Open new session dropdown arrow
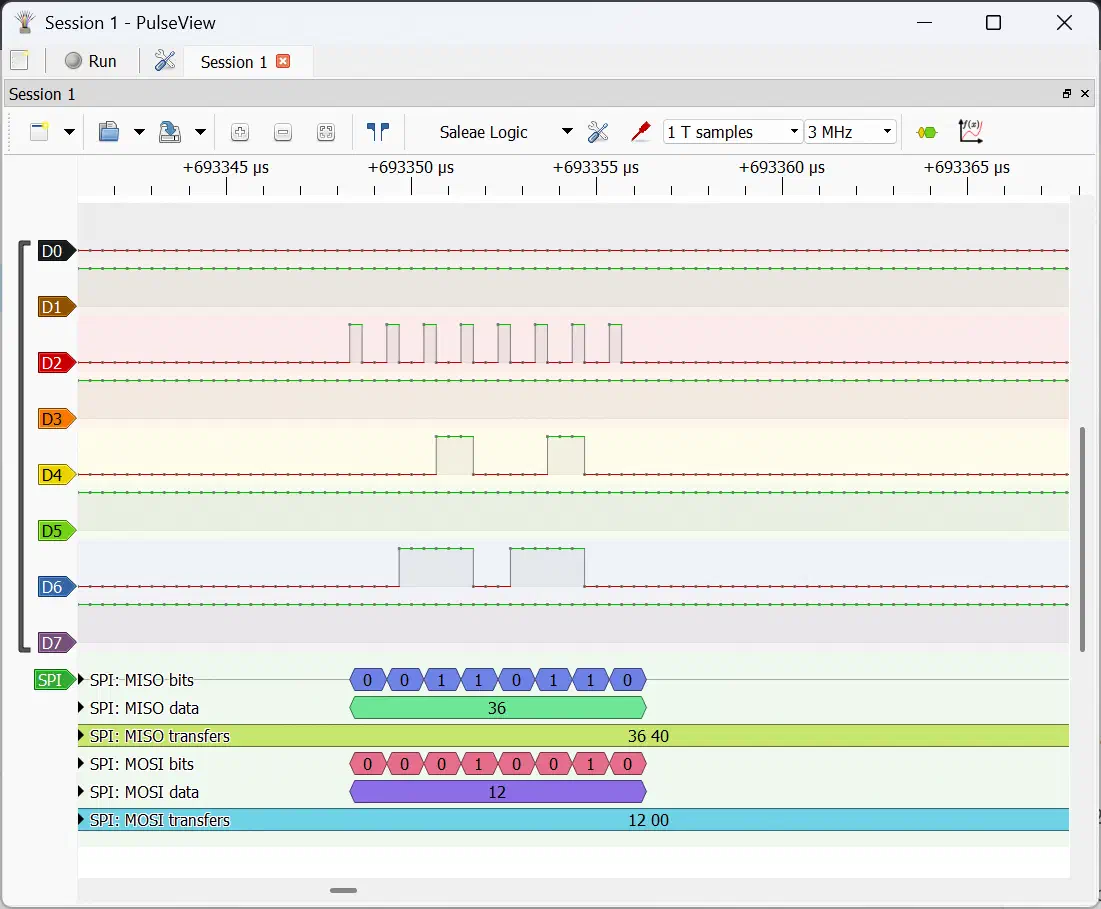The width and height of the screenshot is (1101, 909). [x=69, y=131]
